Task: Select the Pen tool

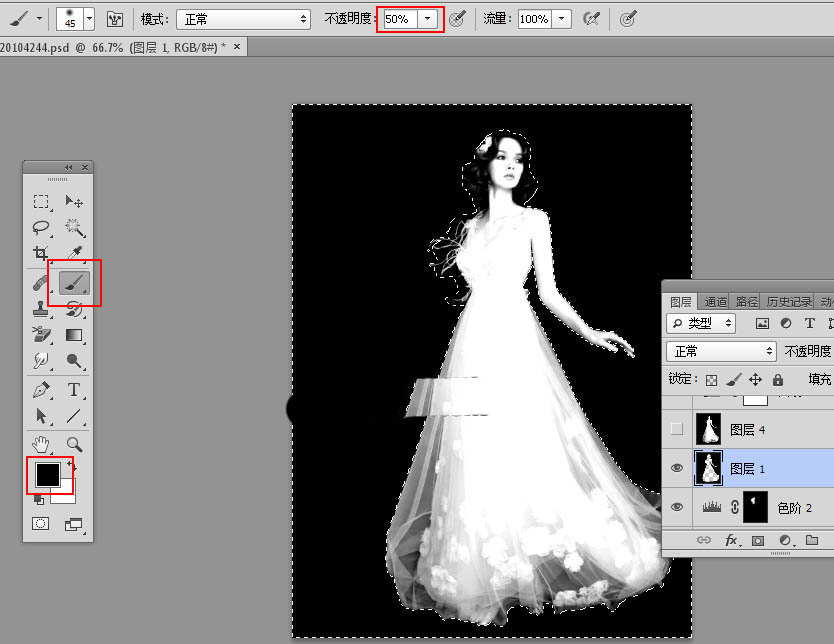Action: coord(41,389)
